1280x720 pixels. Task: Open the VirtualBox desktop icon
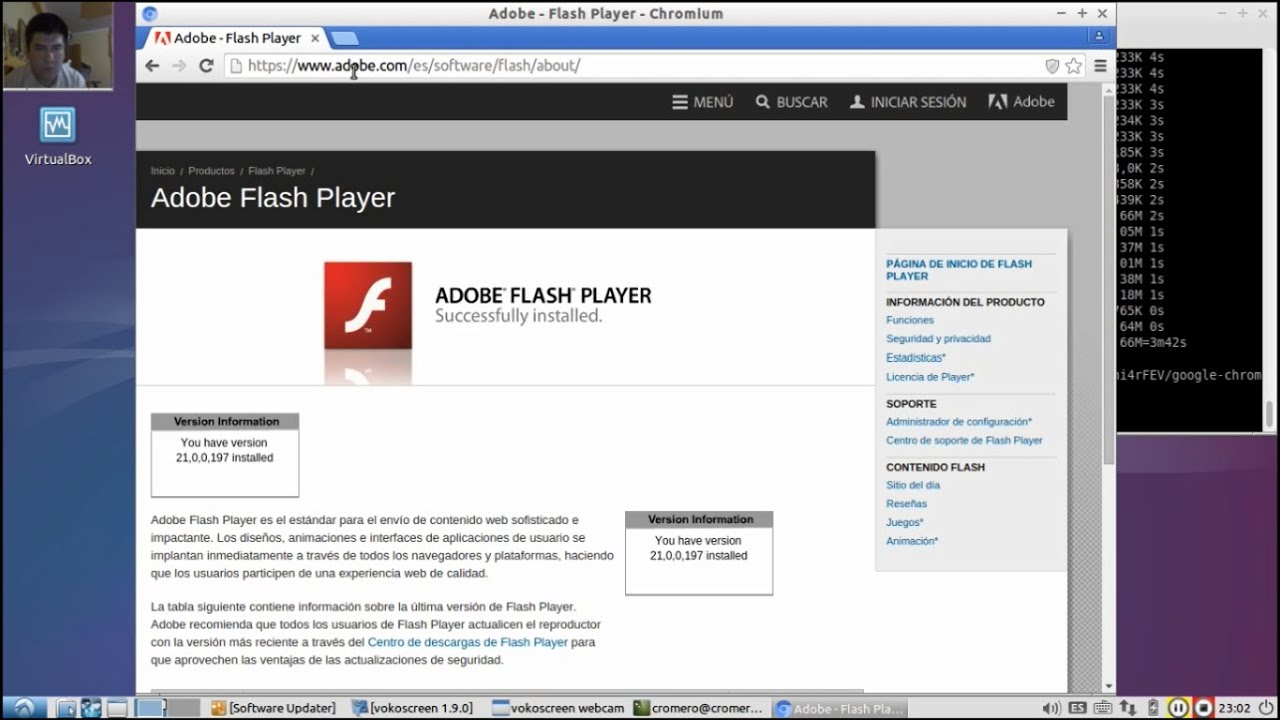click(58, 137)
